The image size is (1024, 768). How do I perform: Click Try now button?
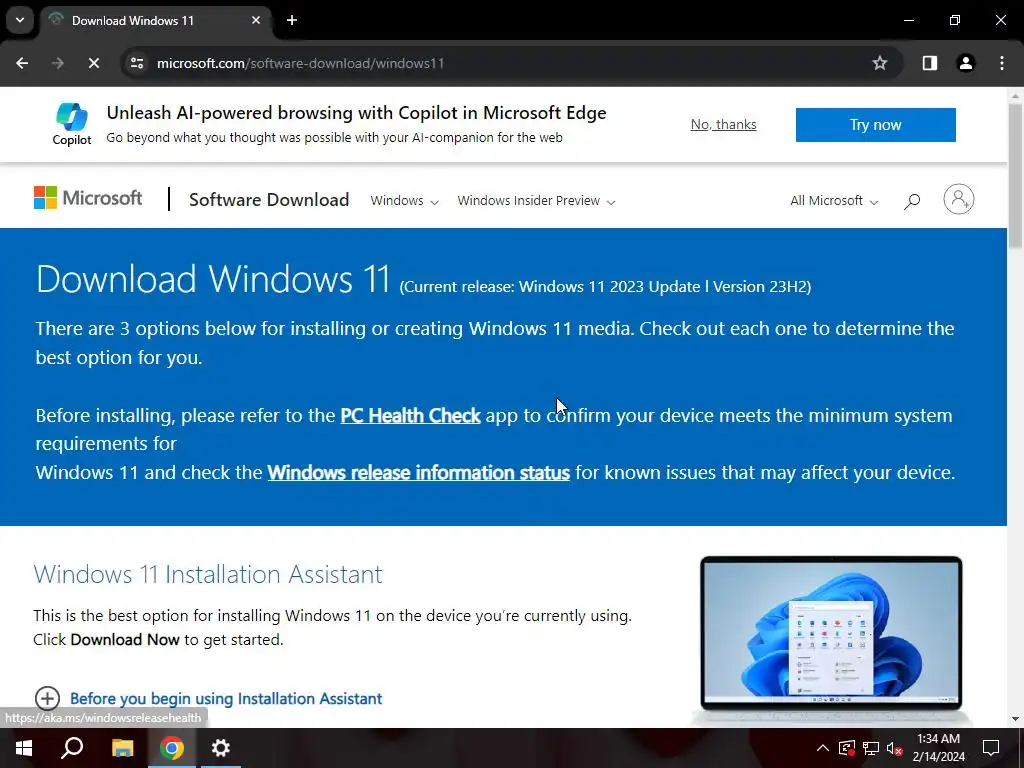pyautogui.click(x=876, y=125)
